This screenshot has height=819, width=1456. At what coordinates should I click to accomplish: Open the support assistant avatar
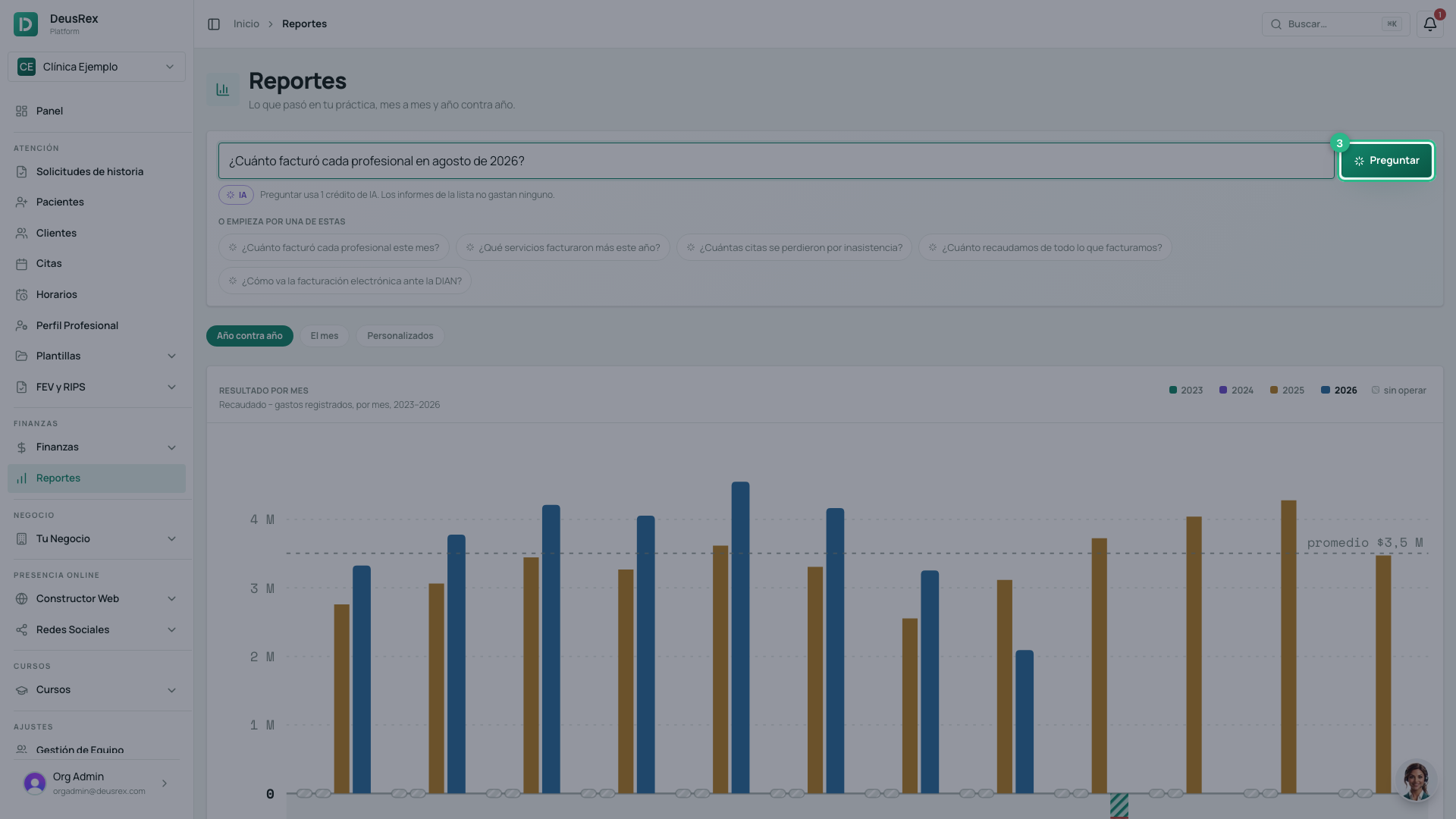(x=1416, y=780)
